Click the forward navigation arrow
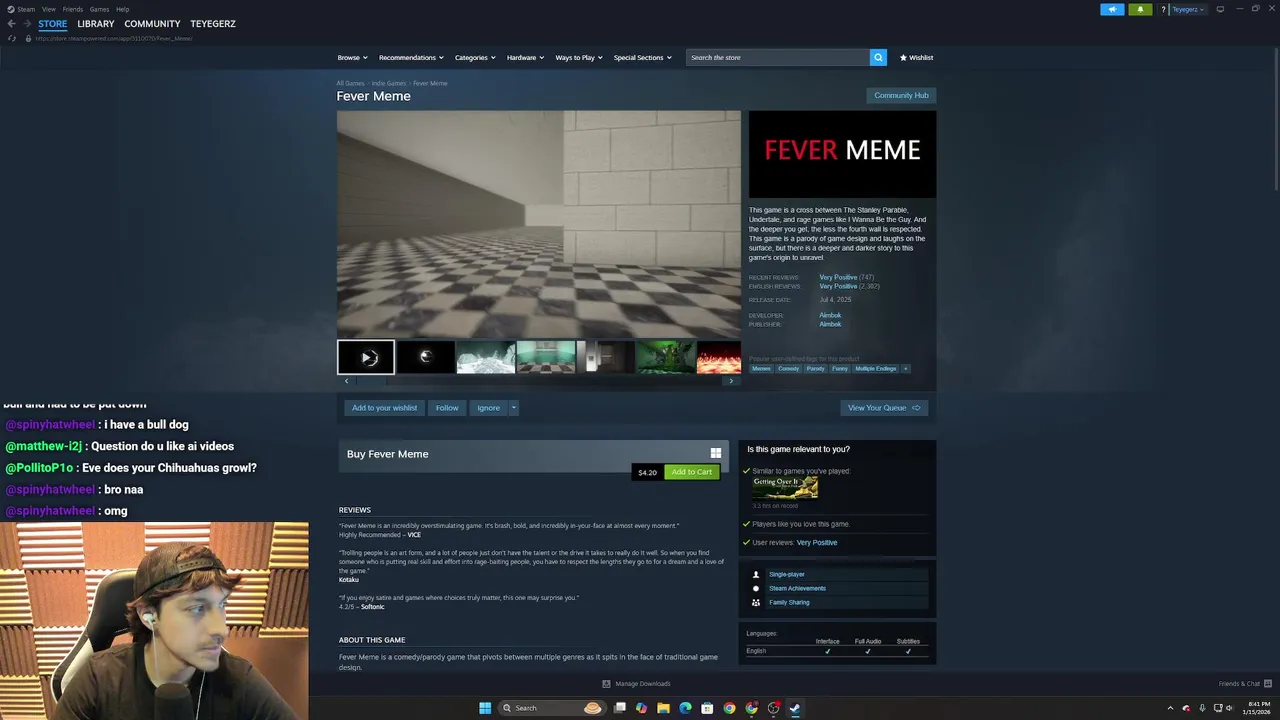Screen dimensions: 1280x720 26,24
